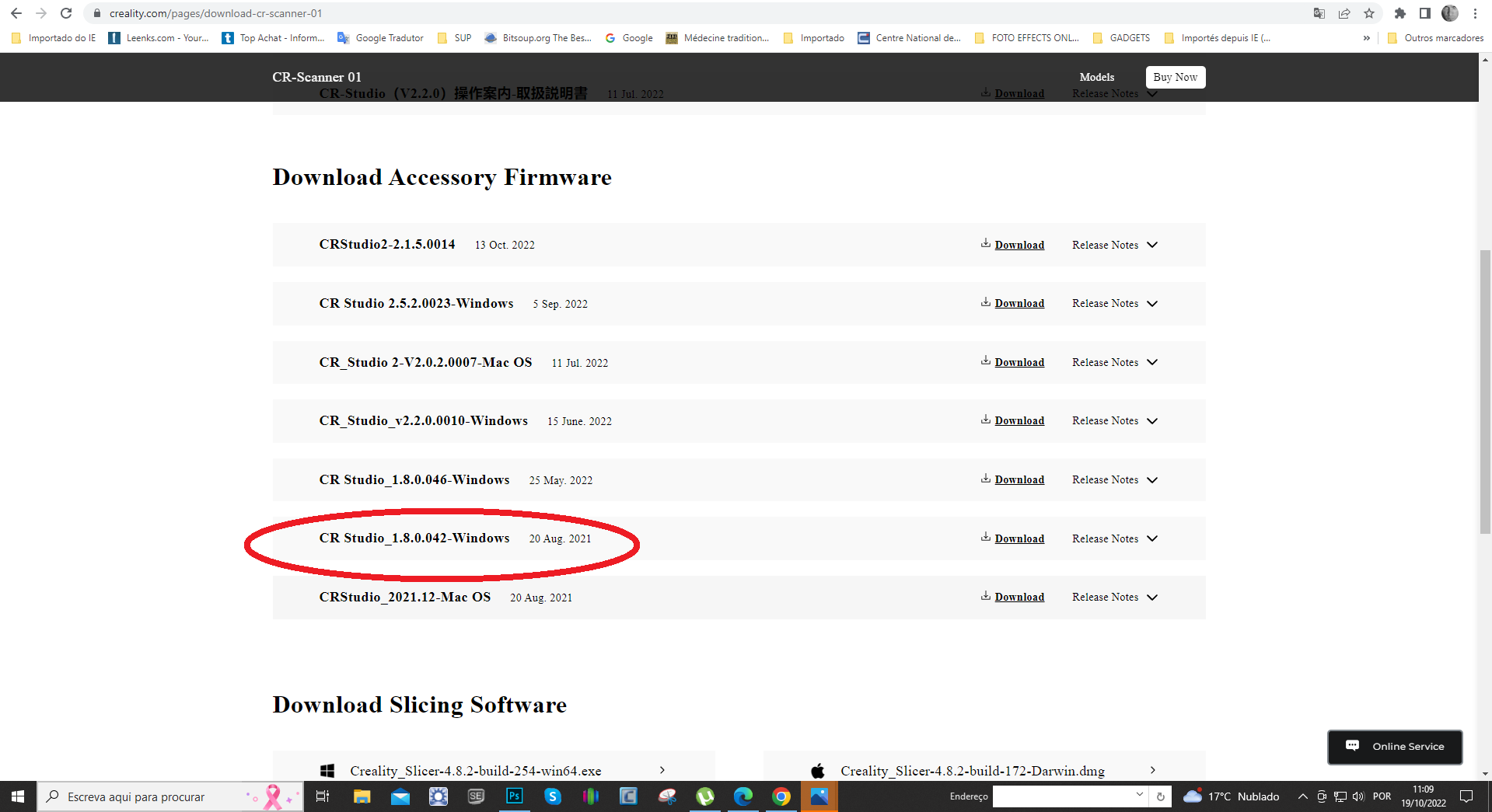Open the Online Service chat button
This screenshot has height=812, width=1492.
tap(1395, 746)
